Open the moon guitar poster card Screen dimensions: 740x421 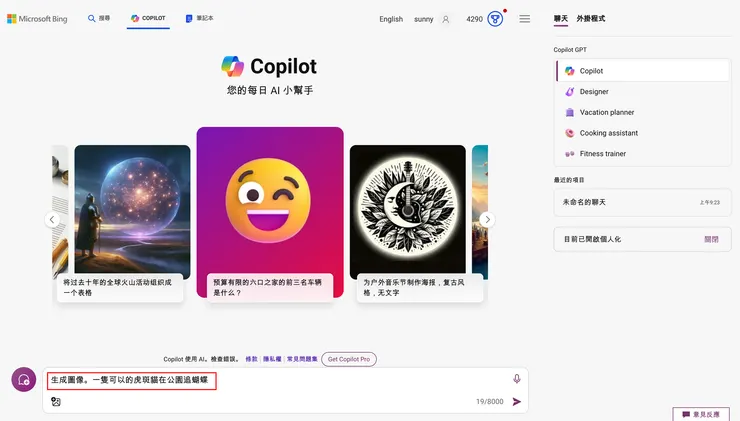coord(408,210)
